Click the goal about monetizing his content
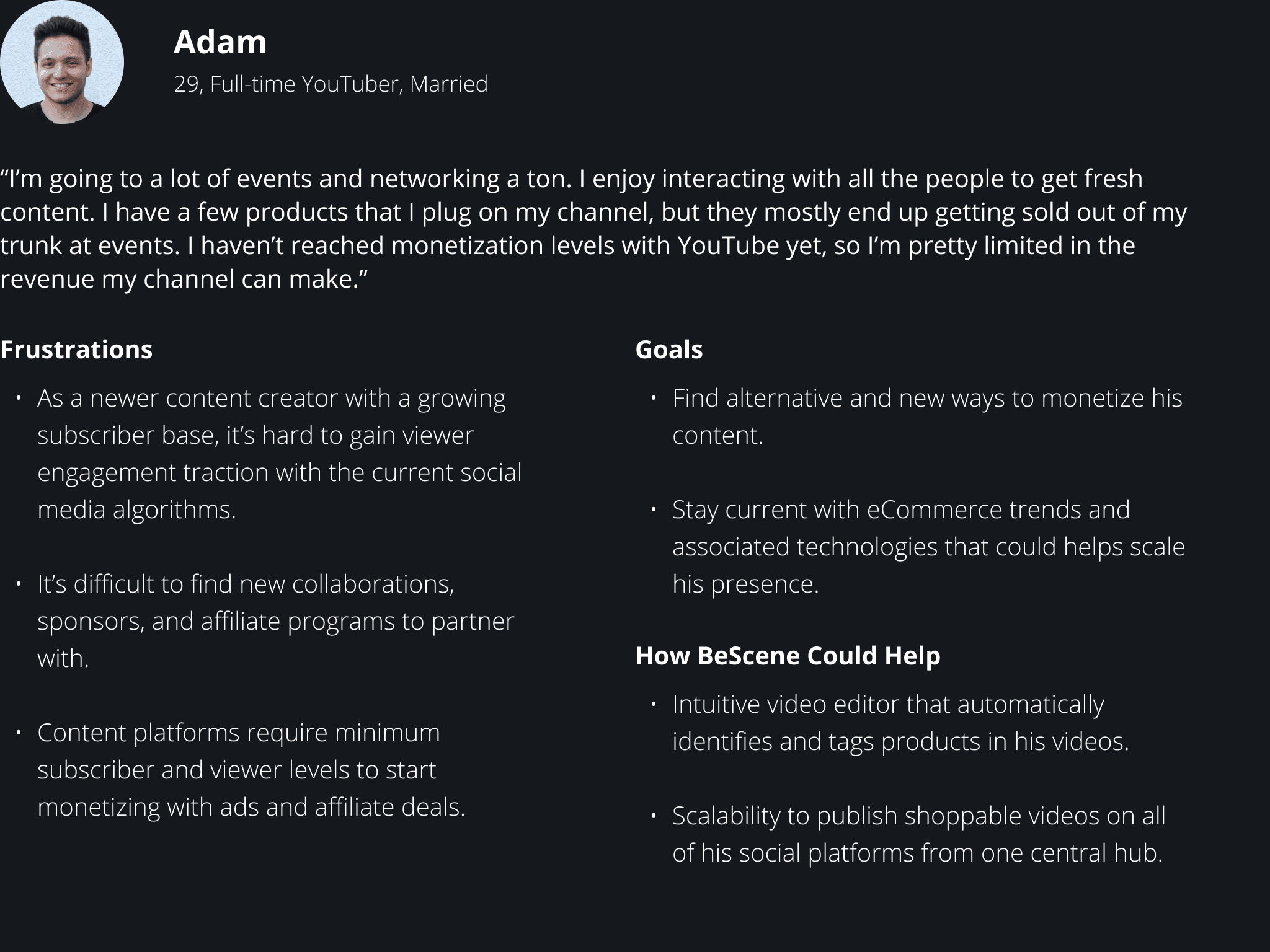 pos(927,416)
